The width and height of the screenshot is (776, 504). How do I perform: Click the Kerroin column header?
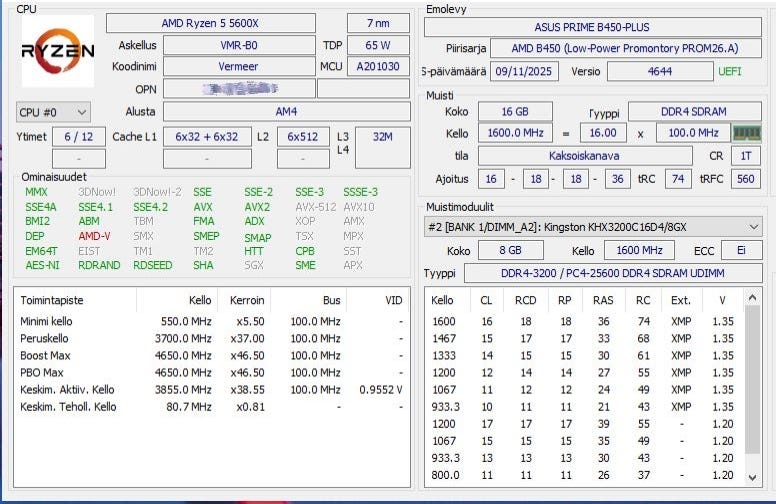pyautogui.click(x=243, y=300)
